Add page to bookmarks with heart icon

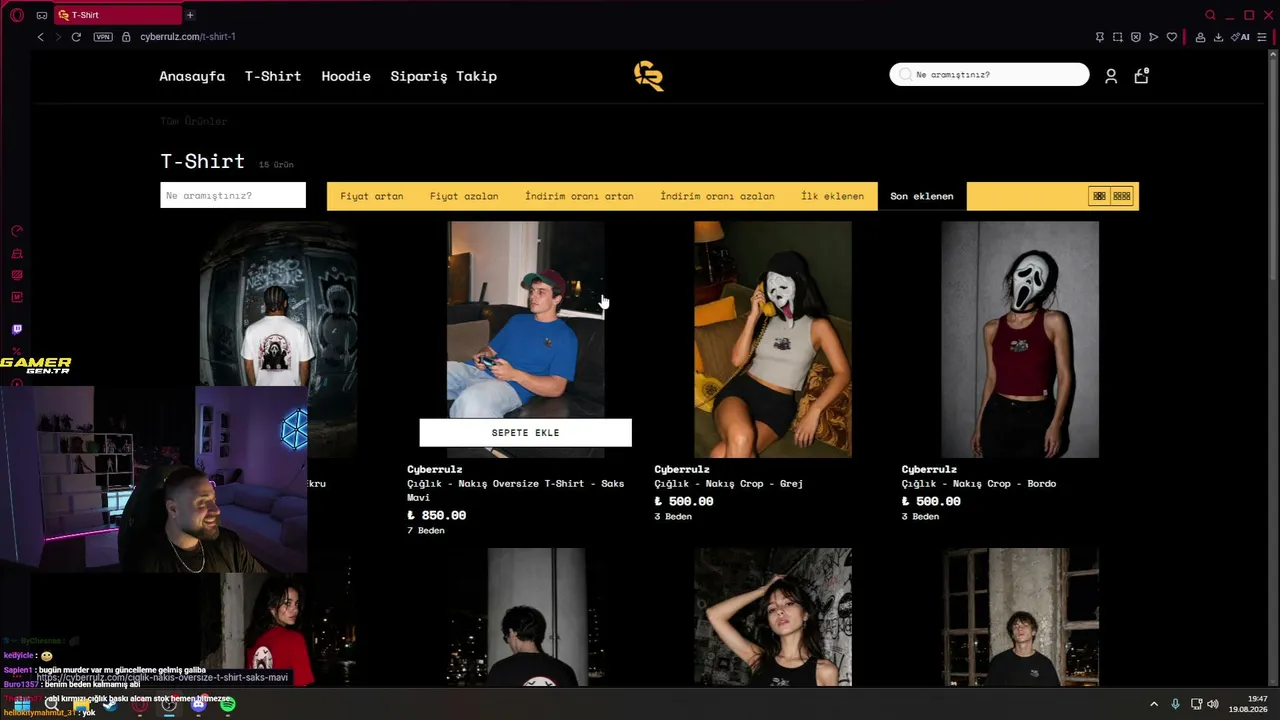point(1172,37)
